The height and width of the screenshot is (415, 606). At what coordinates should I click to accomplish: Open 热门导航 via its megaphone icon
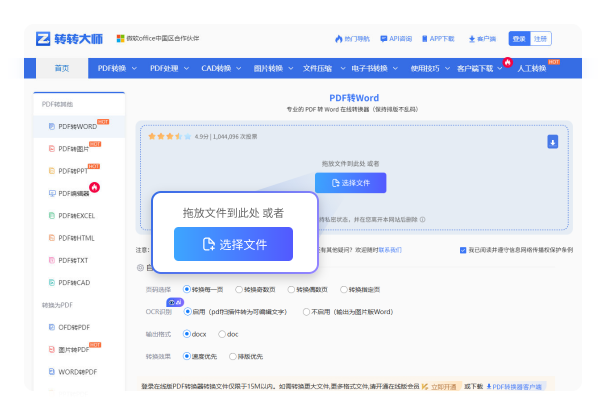coord(334,39)
